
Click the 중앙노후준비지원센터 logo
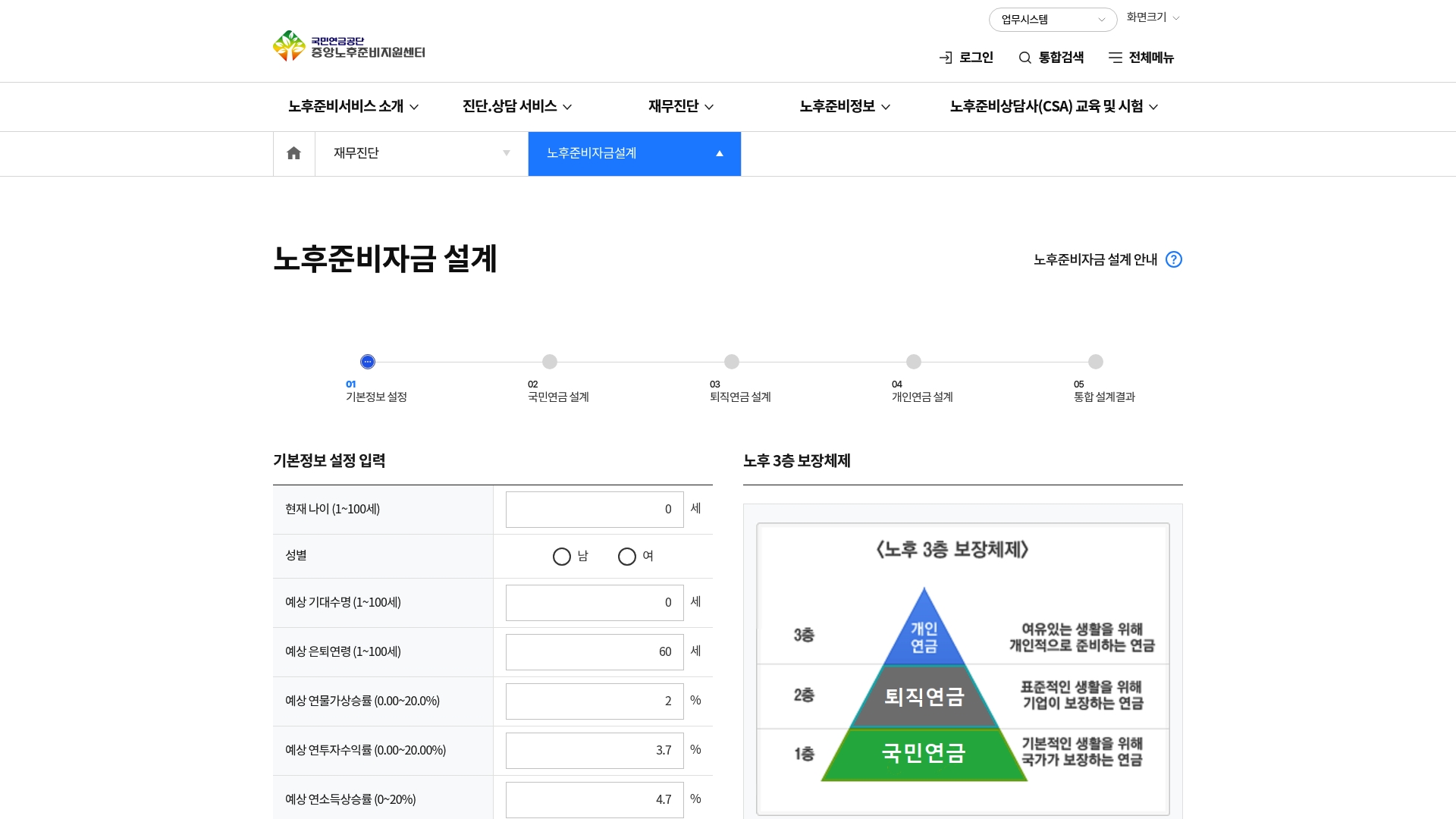click(350, 46)
